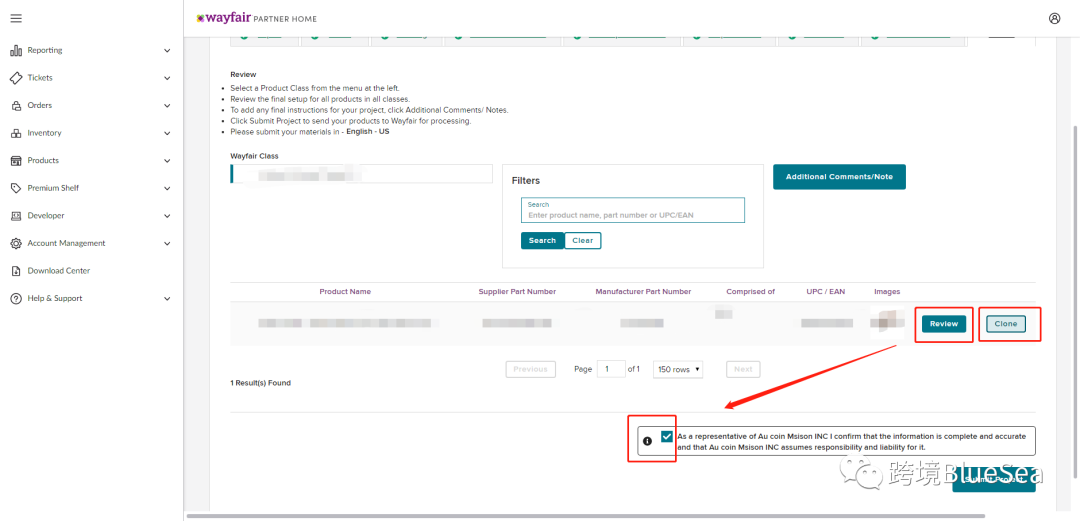Screen dimensions: 1080x521
Task: Click the UPC / EAN column header
Action: pyautogui.click(x=826, y=292)
